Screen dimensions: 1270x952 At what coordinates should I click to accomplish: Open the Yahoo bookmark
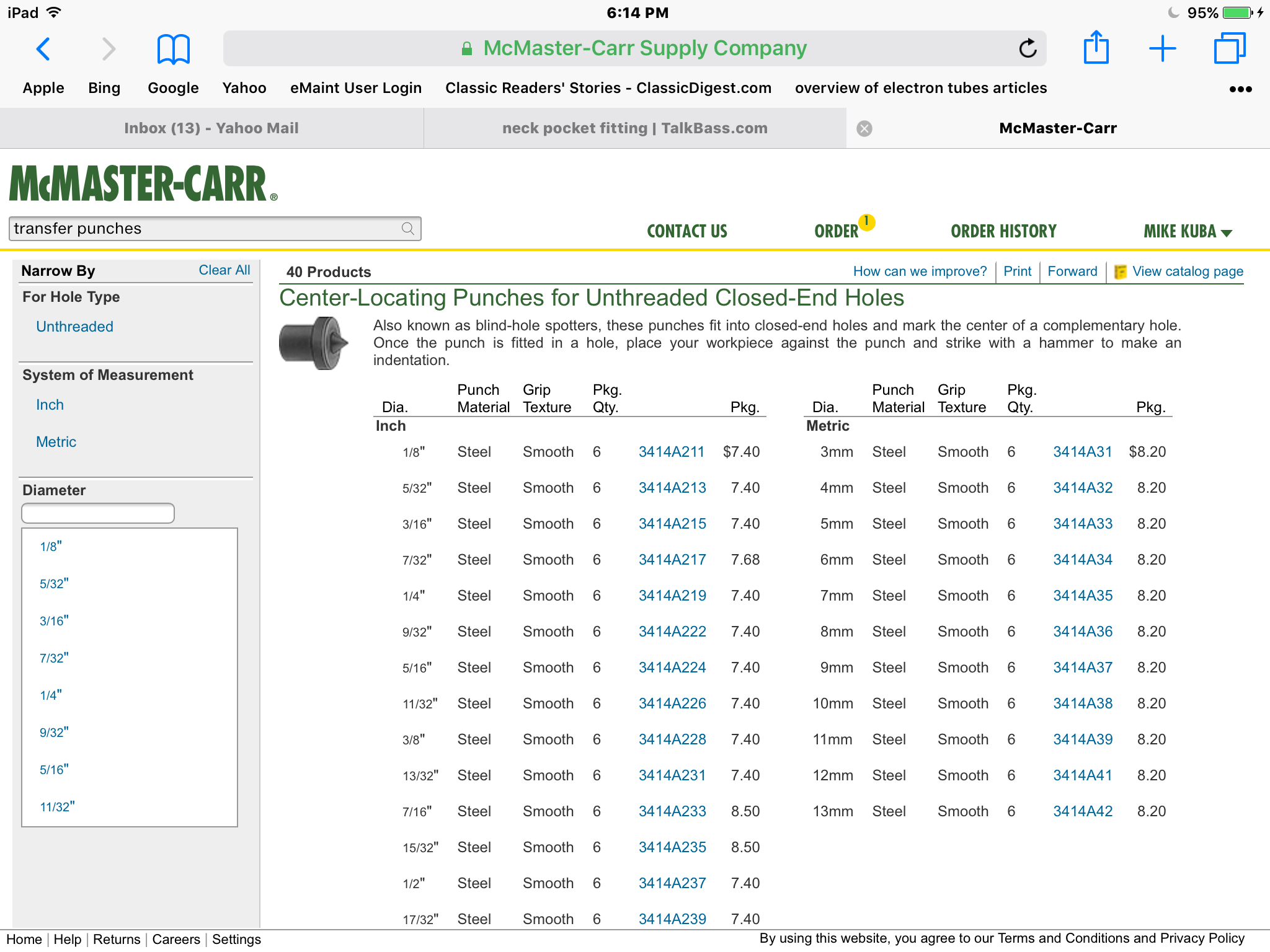point(244,88)
